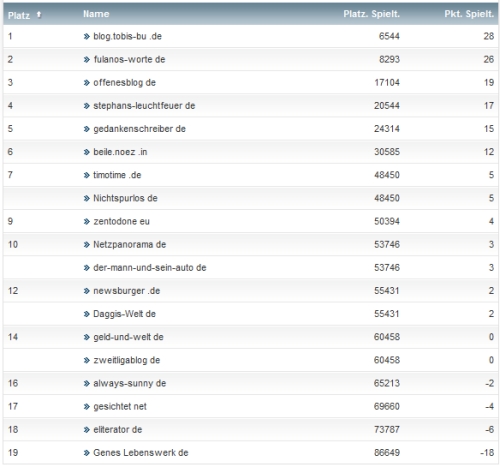
Task: Open beile.noez .in link
Action: tap(120, 152)
